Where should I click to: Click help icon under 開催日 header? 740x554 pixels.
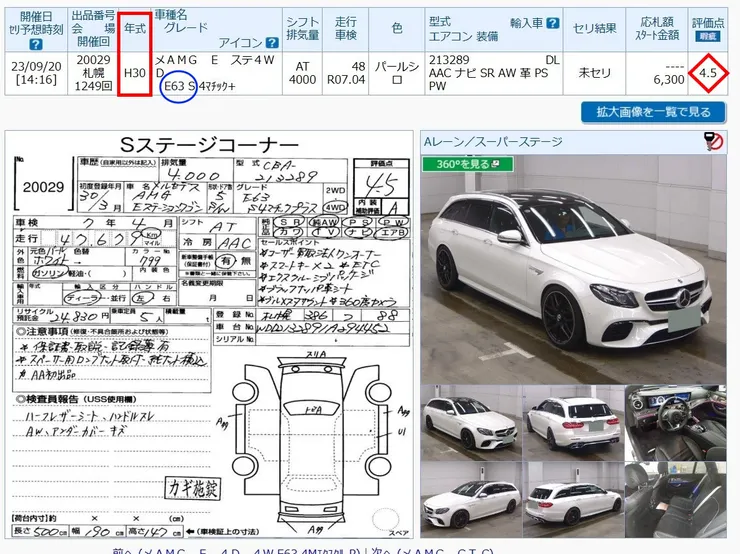coord(36,45)
